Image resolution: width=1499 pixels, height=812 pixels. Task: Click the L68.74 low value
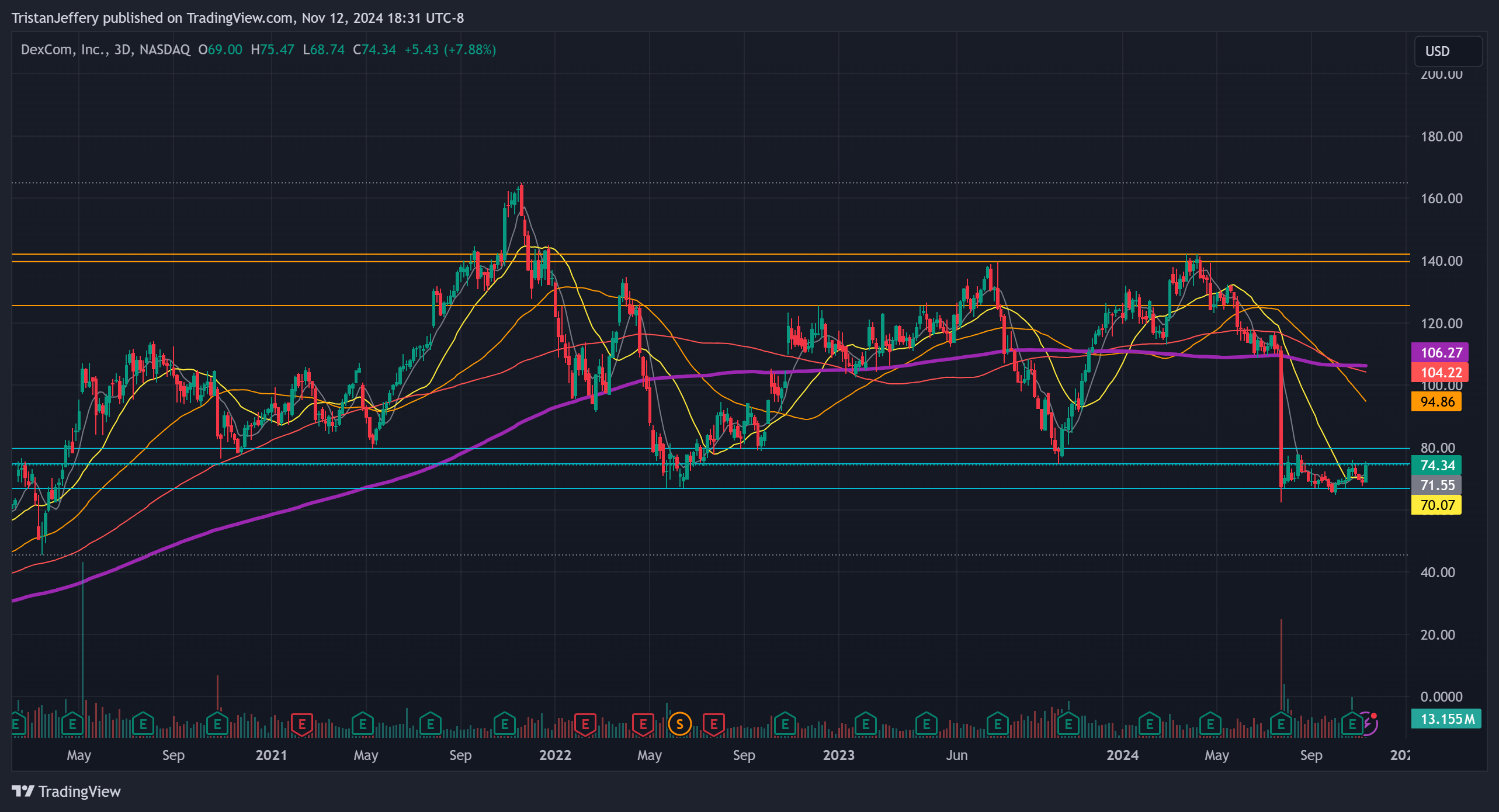(x=324, y=50)
